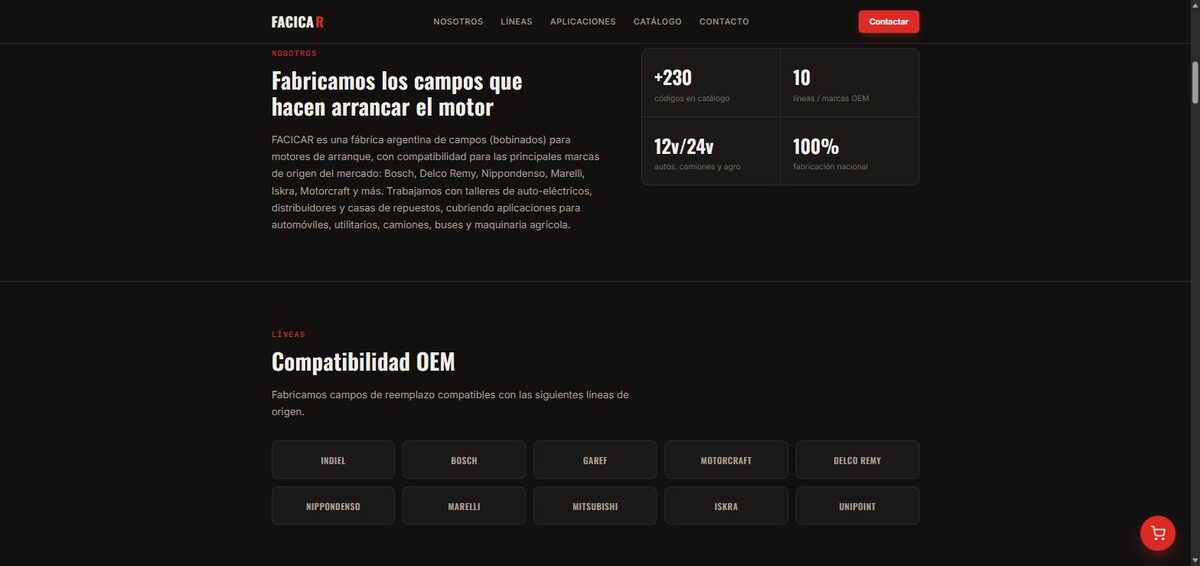The height and width of the screenshot is (566, 1200).
Task: Click the text about replacement fields for OEM lines
Action: click(450, 403)
